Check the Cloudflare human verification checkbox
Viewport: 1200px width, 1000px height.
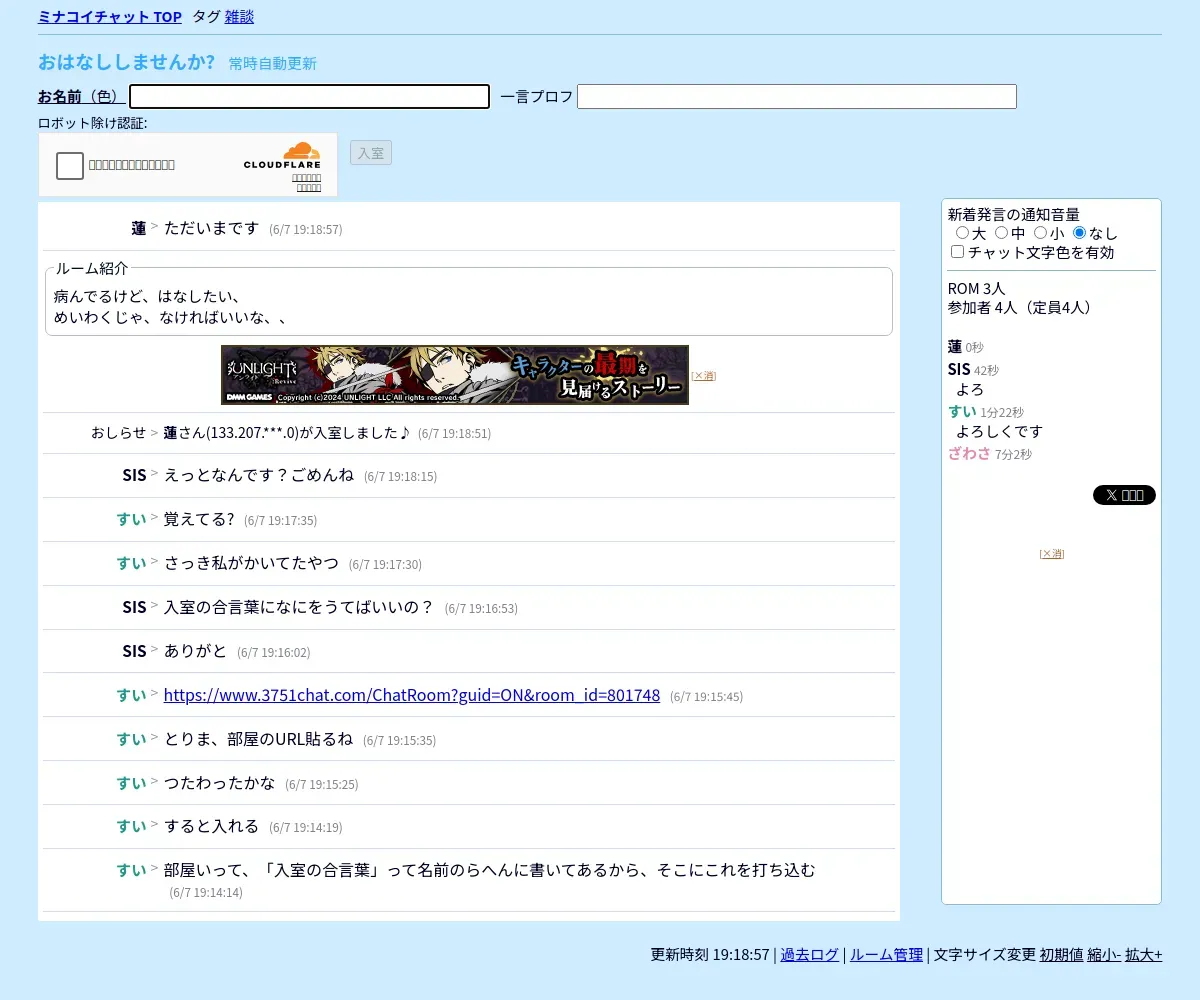coord(70,166)
